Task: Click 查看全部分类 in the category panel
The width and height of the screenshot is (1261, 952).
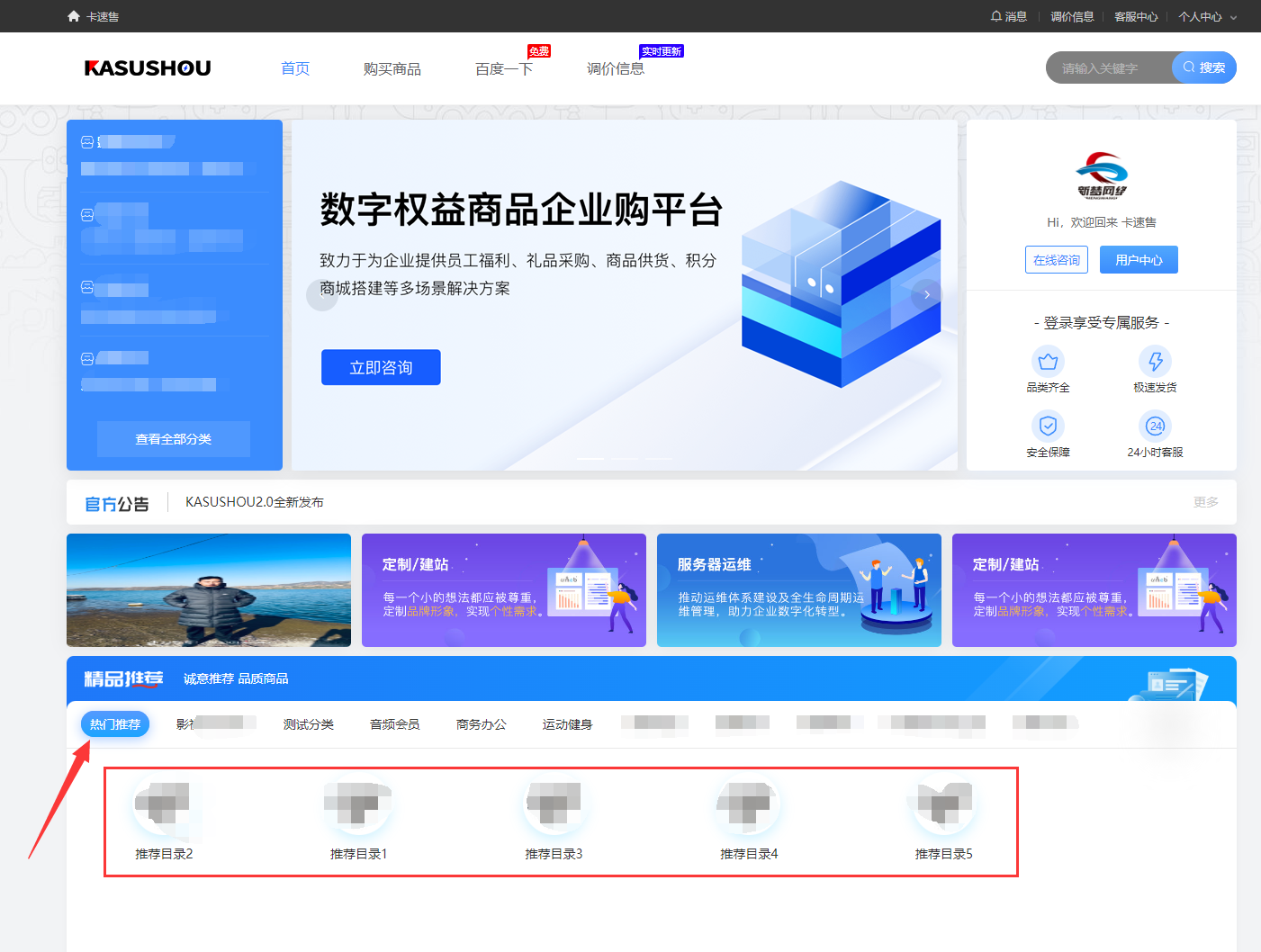Action: pyautogui.click(x=174, y=439)
